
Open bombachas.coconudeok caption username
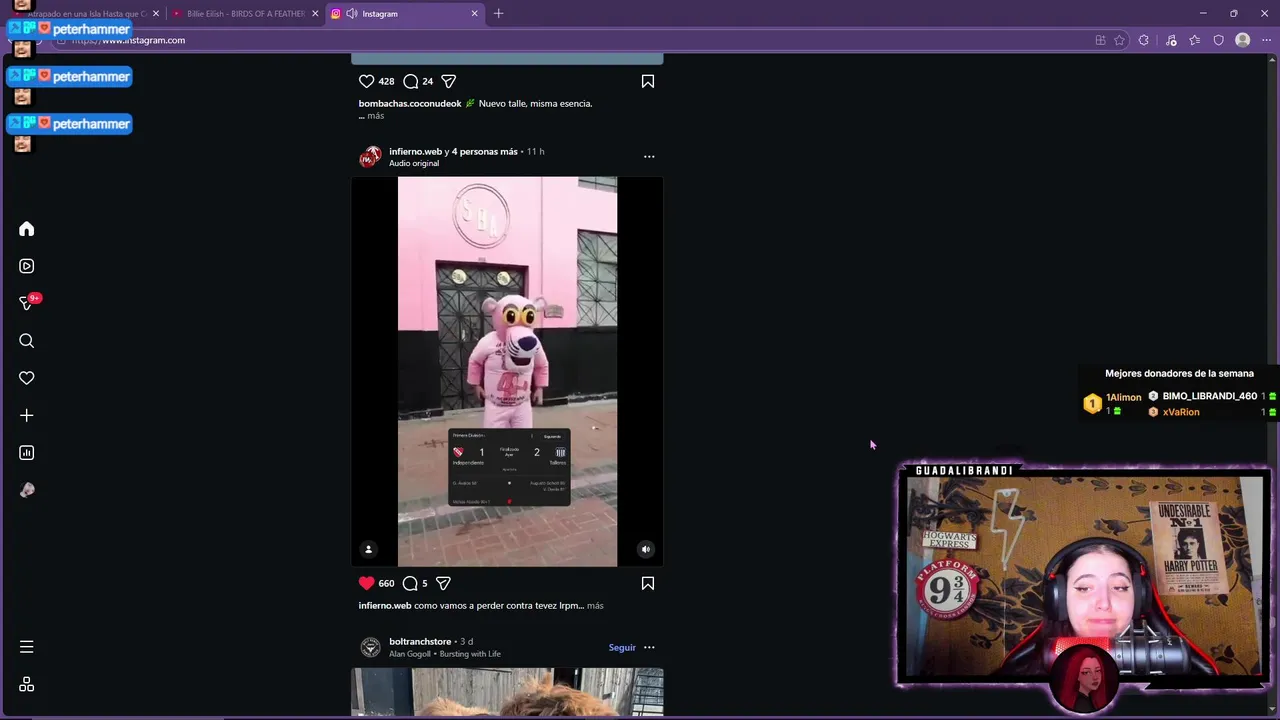pyautogui.click(x=410, y=103)
